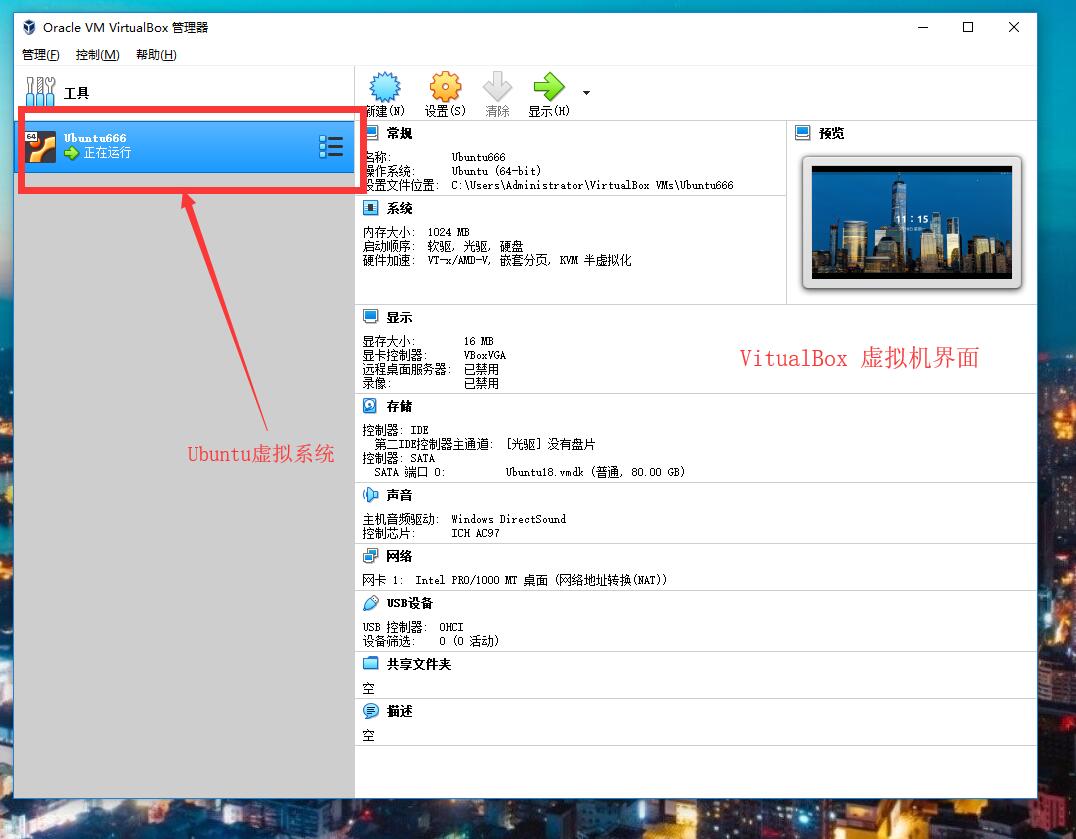Screen dimensions: 1076x839
Task: Open Settings (设置) gear toolbar icon
Action: pos(445,87)
